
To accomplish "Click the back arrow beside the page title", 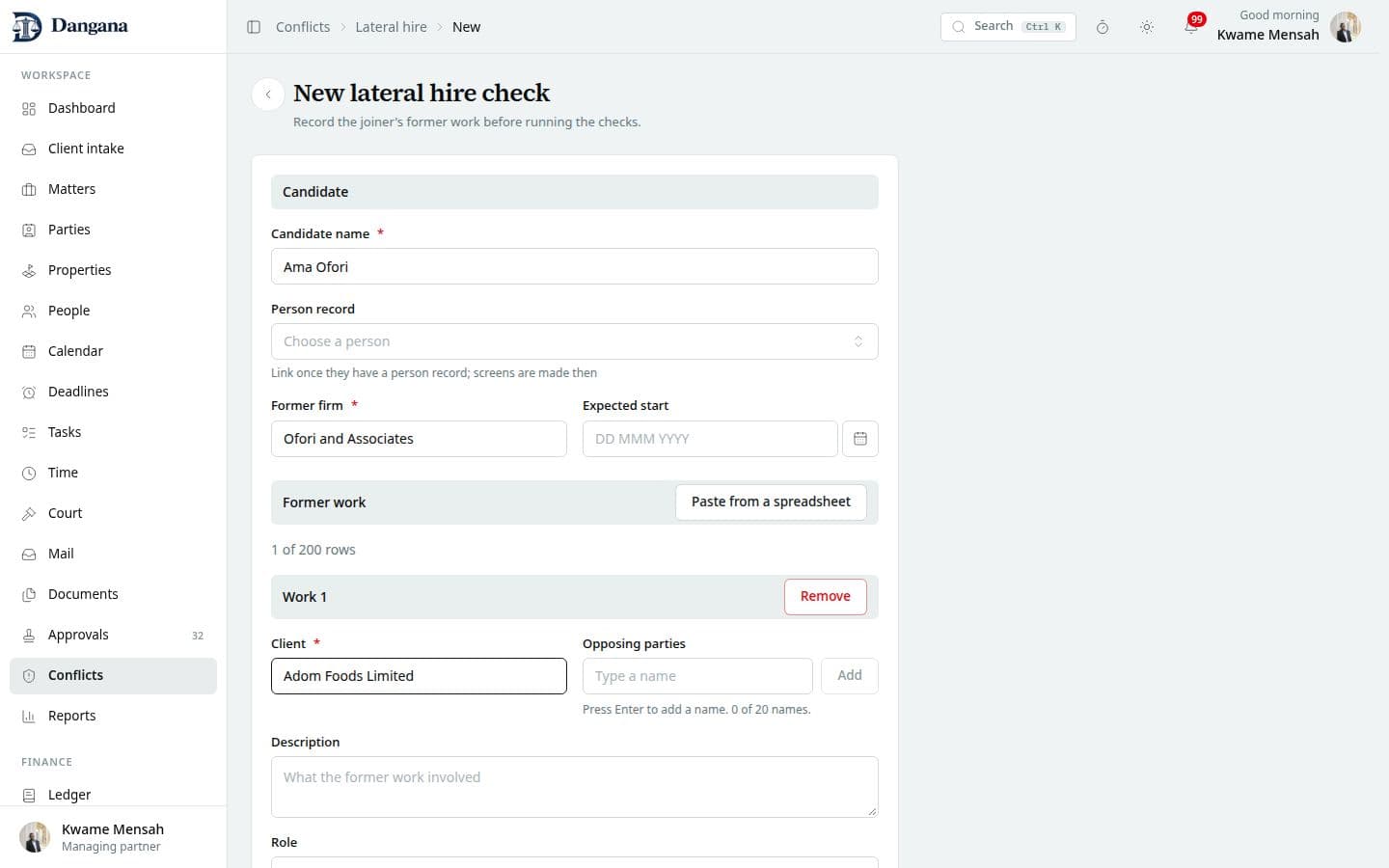I will click(268, 95).
